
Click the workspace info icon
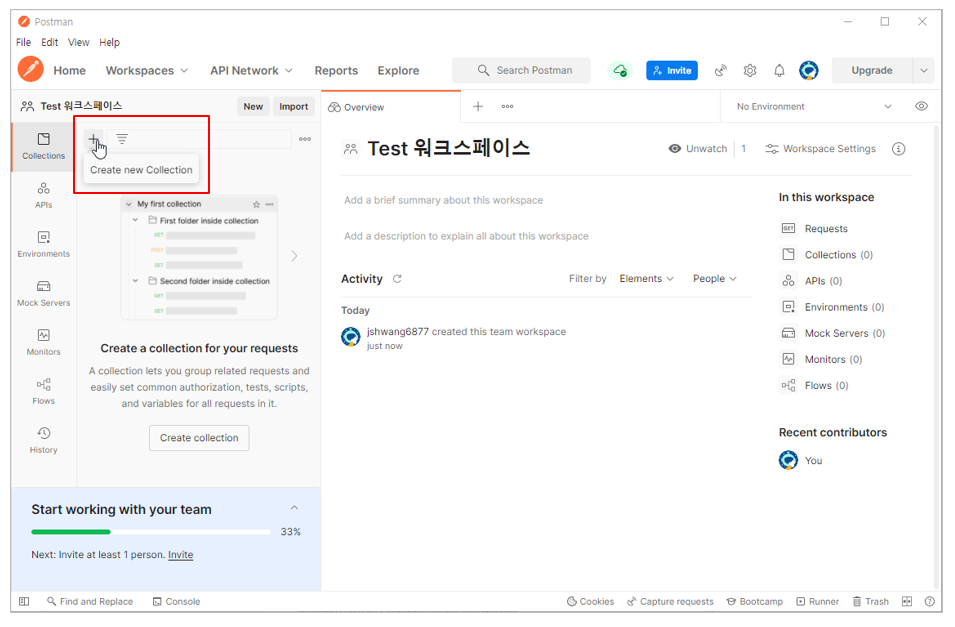(x=898, y=149)
